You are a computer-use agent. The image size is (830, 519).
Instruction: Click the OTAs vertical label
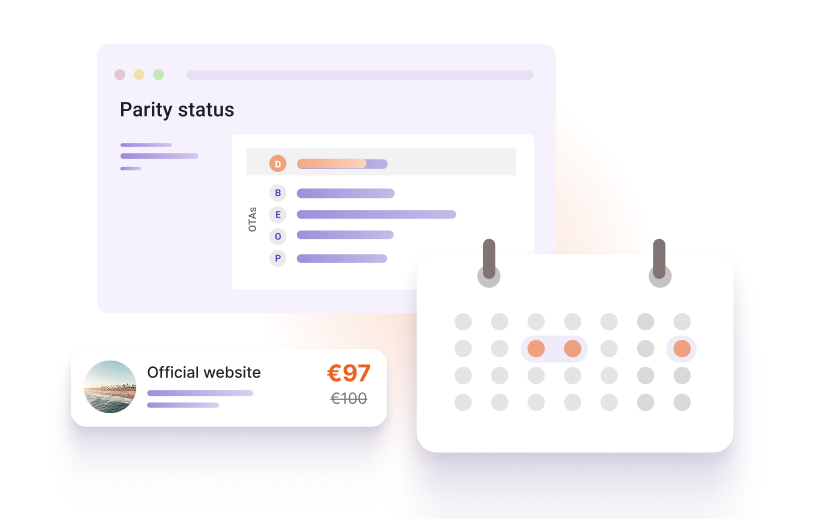pyautogui.click(x=253, y=219)
